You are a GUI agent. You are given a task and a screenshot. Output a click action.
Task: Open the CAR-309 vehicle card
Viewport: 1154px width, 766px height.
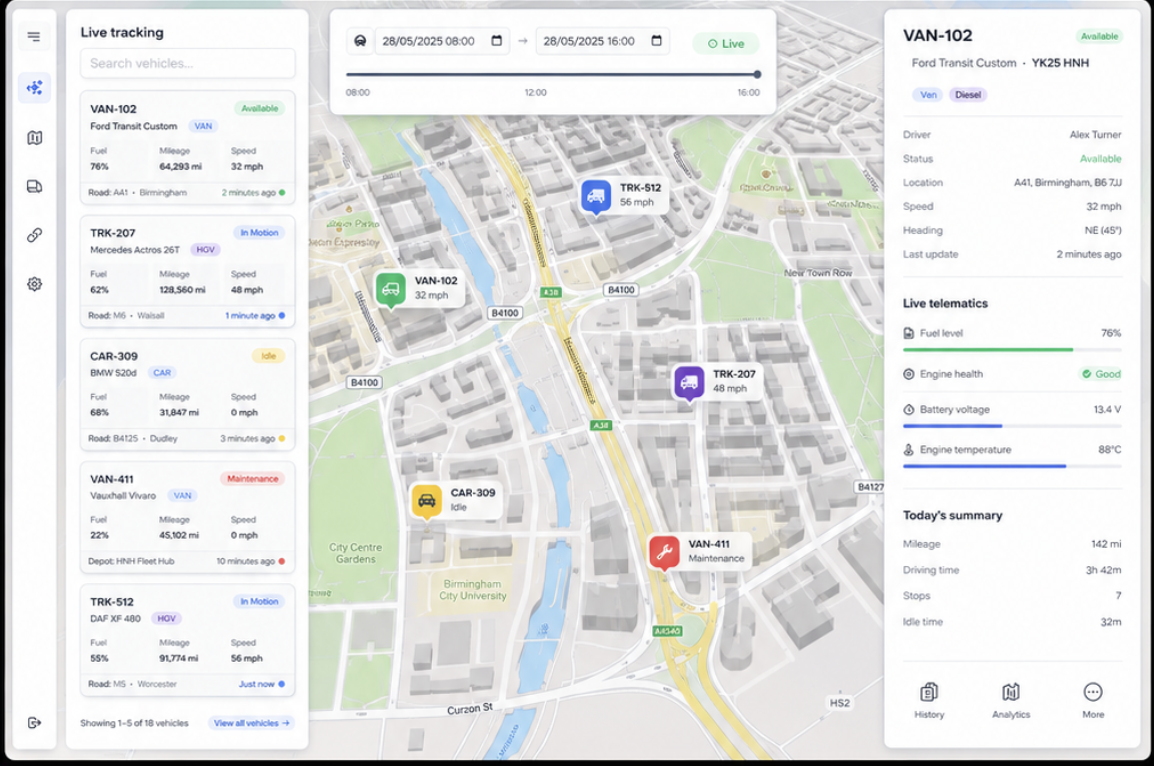point(188,394)
